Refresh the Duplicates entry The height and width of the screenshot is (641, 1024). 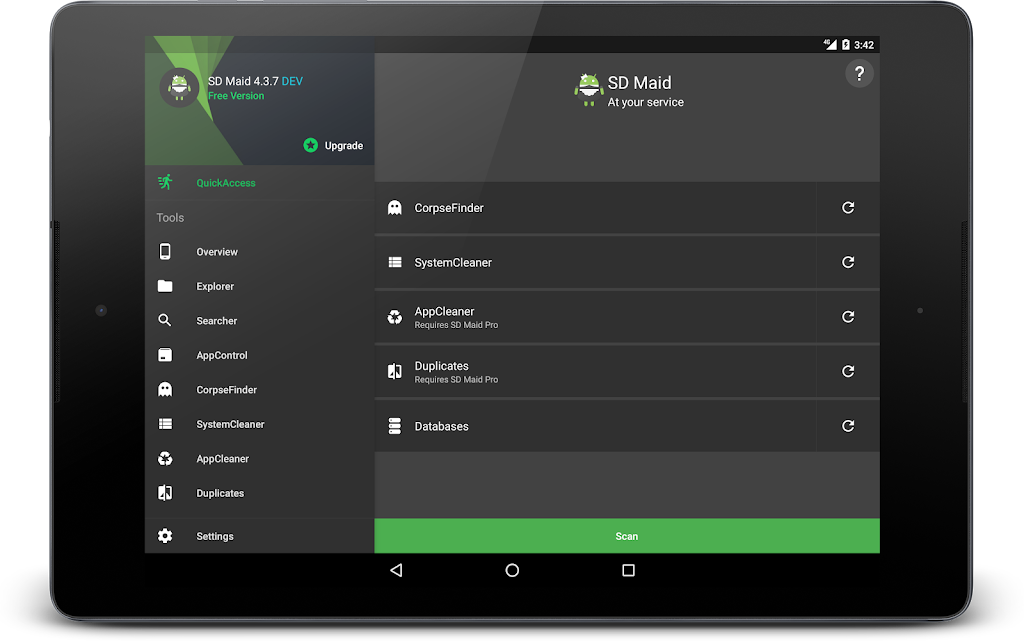click(848, 371)
